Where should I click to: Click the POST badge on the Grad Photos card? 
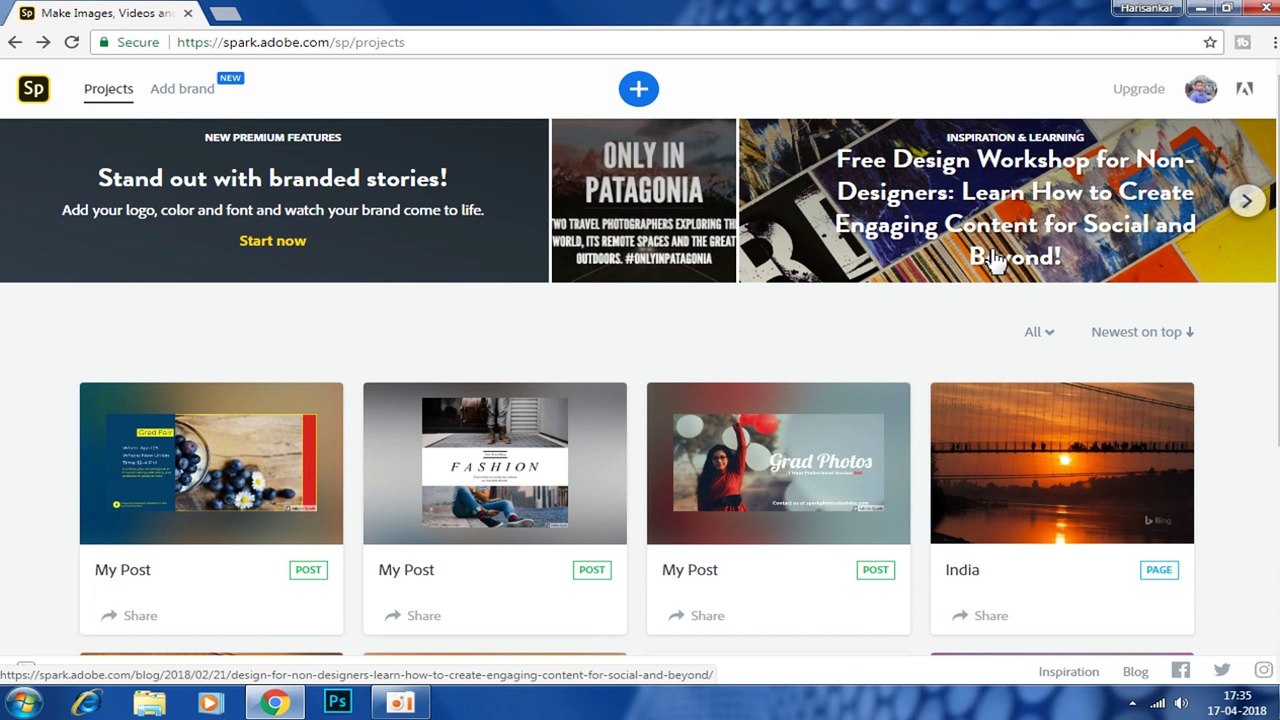pyautogui.click(x=875, y=570)
